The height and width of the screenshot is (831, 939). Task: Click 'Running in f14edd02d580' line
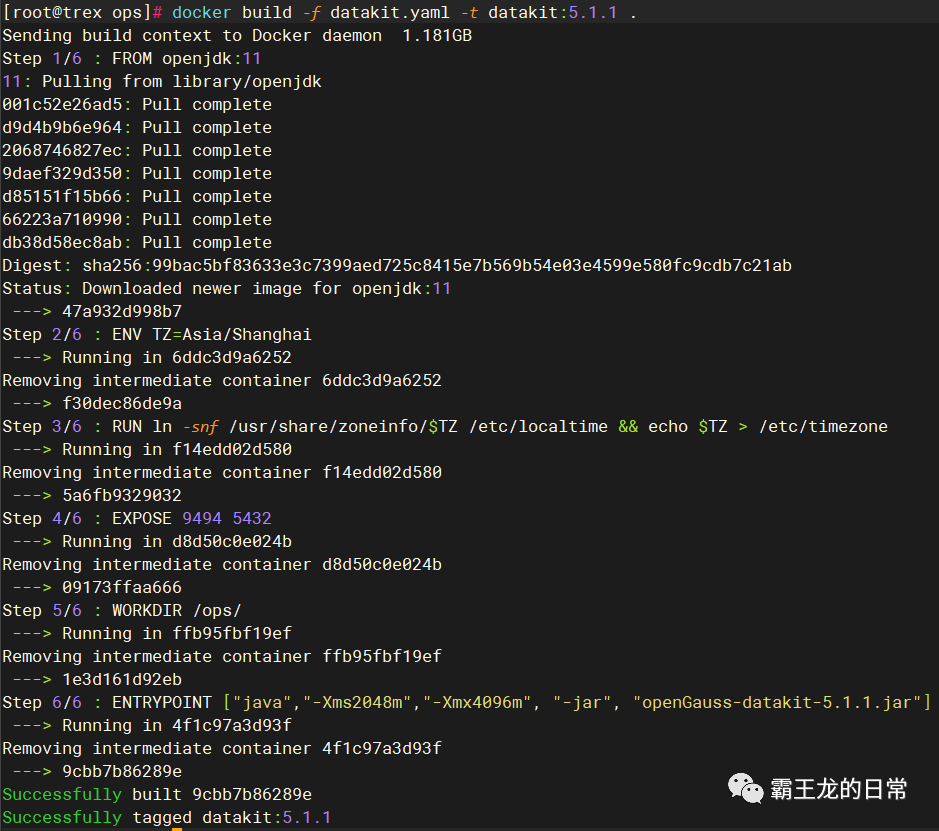click(152, 450)
